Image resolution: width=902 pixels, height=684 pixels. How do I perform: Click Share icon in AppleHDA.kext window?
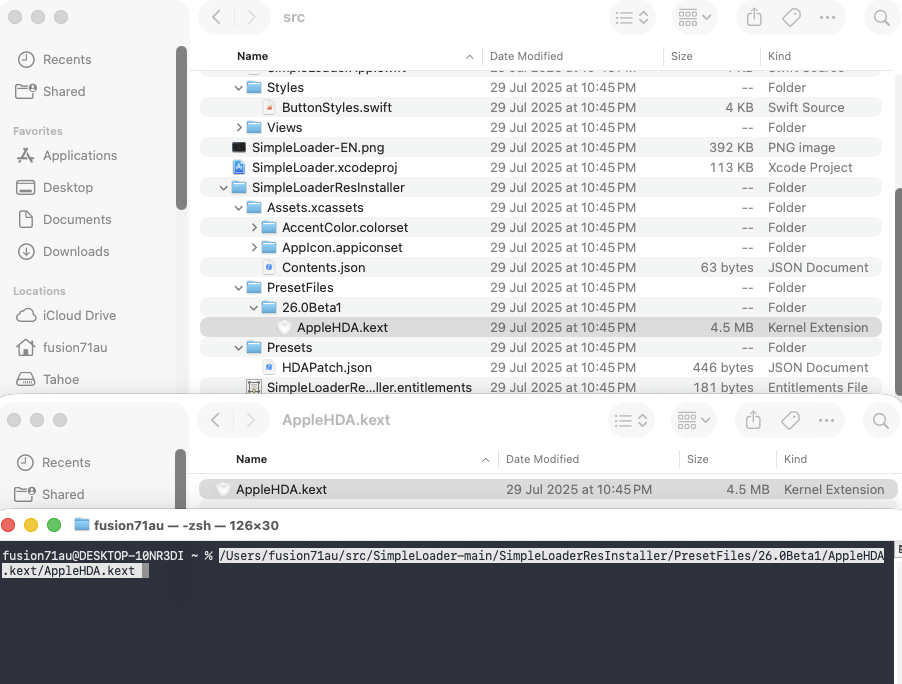click(x=752, y=421)
